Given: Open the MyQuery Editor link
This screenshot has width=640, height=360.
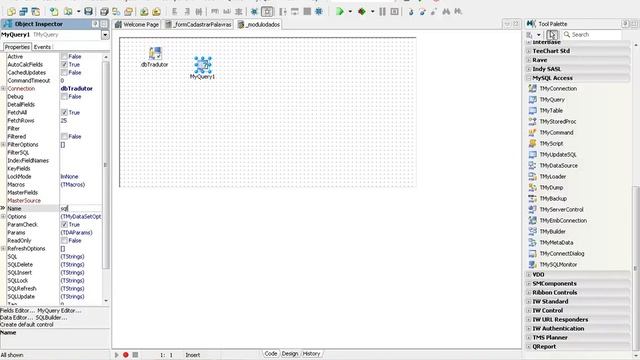Looking at the screenshot, I should click(x=59, y=311).
